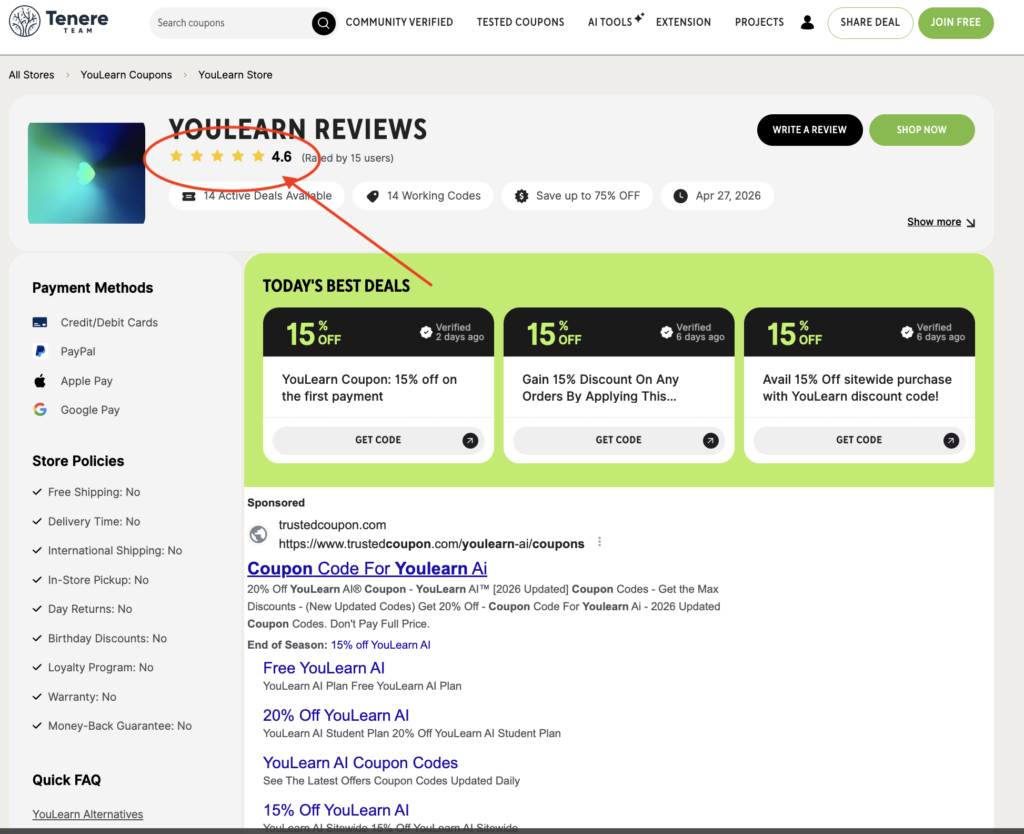Click the star rating 4.6
The image size is (1024, 834).
click(231, 157)
